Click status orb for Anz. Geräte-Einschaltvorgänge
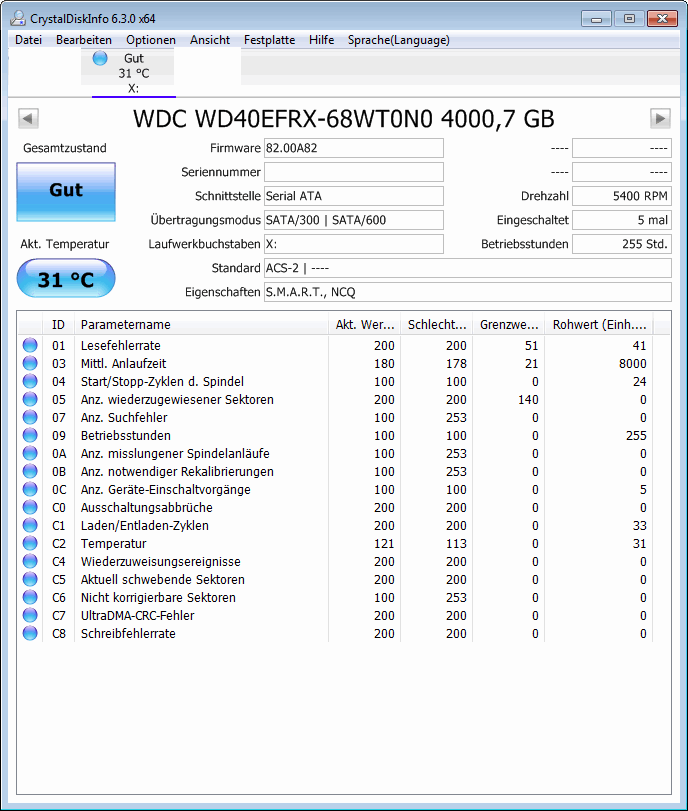Image resolution: width=688 pixels, height=811 pixels. pyautogui.click(x=30, y=489)
